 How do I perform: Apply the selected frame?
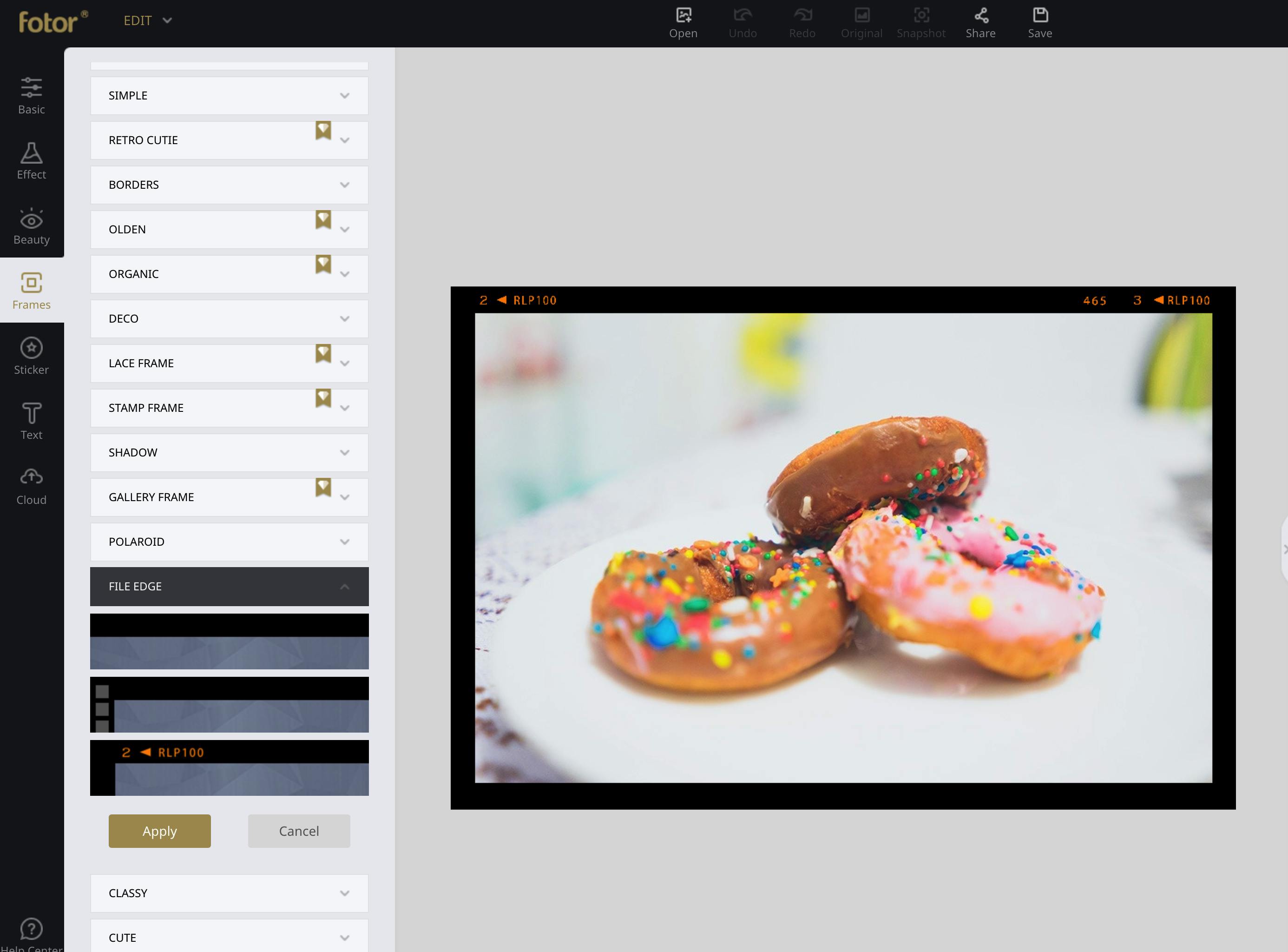159,830
